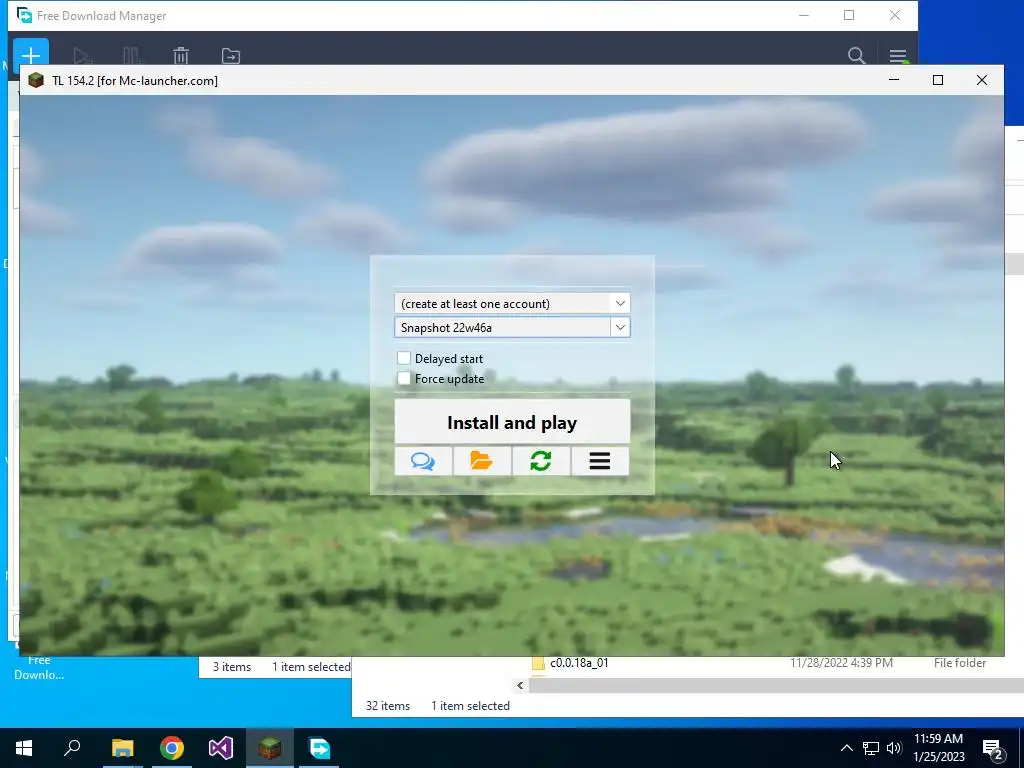Add a new download in Free Download Manager
This screenshot has width=1024, height=768.
[x=31, y=56]
